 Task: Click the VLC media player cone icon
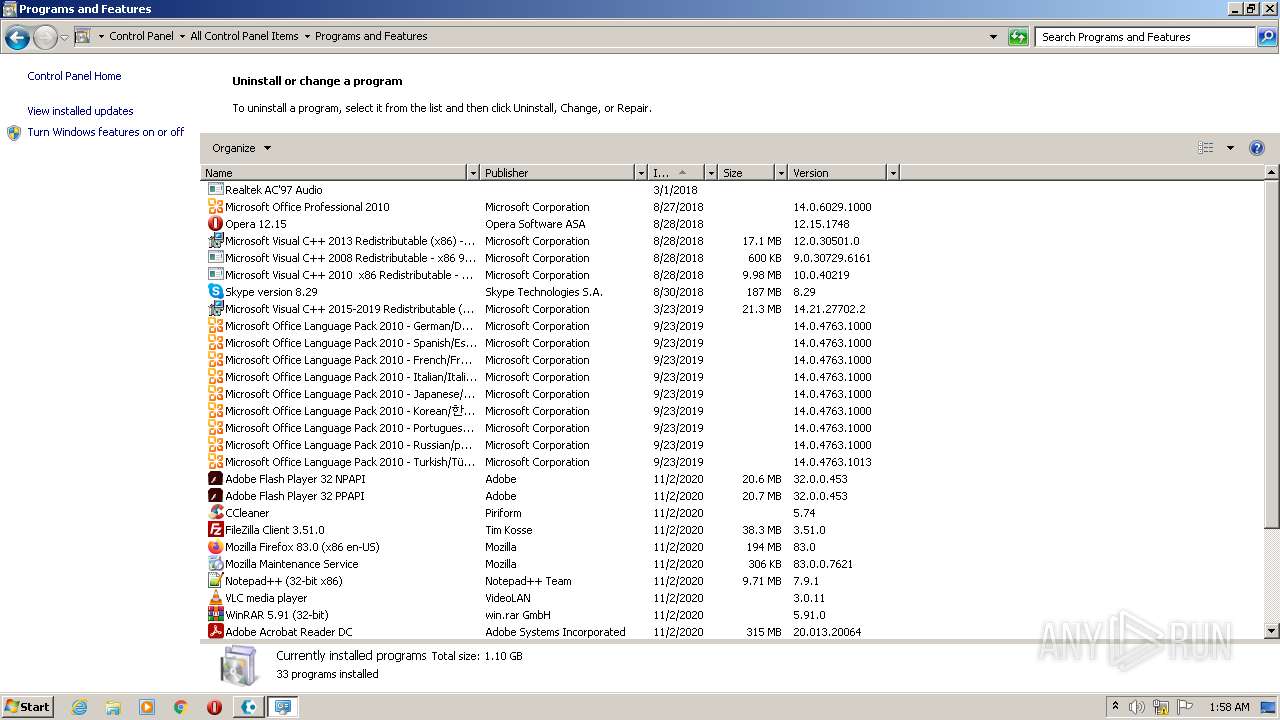pos(215,597)
